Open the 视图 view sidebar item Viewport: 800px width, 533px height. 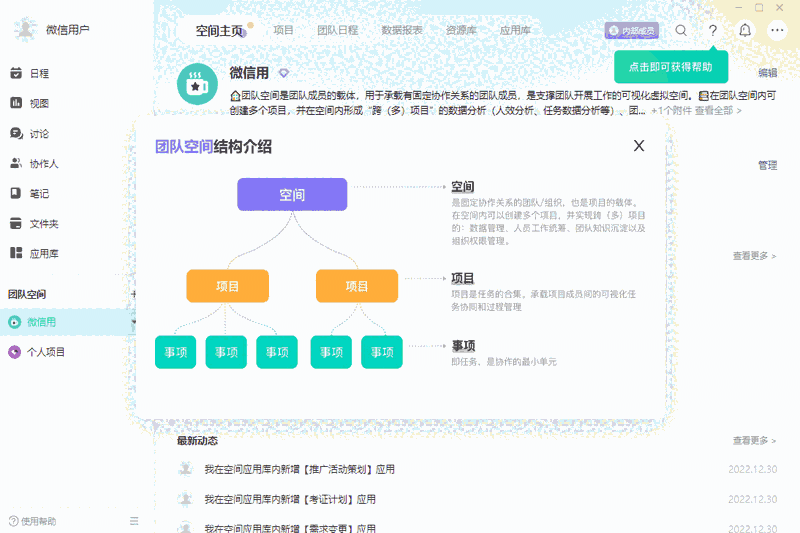(30, 104)
